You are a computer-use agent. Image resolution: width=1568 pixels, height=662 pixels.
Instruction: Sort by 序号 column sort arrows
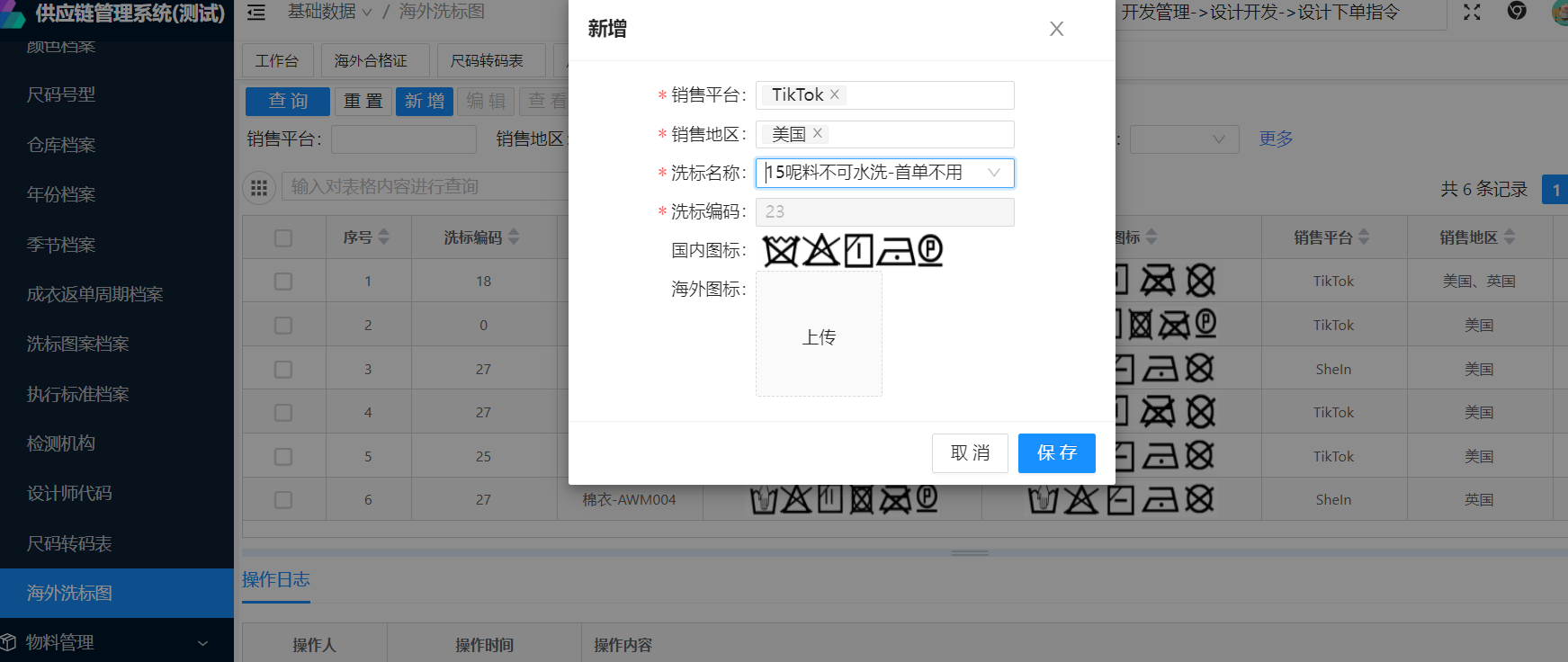coord(384,237)
